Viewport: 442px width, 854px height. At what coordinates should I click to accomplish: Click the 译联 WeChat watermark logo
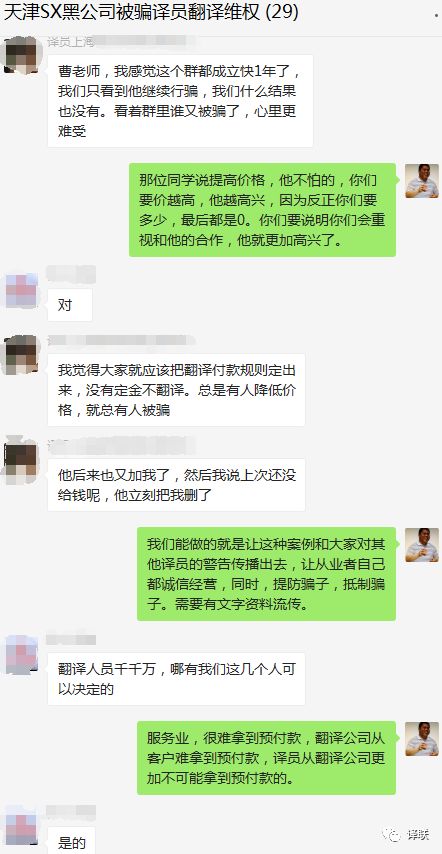(406, 834)
